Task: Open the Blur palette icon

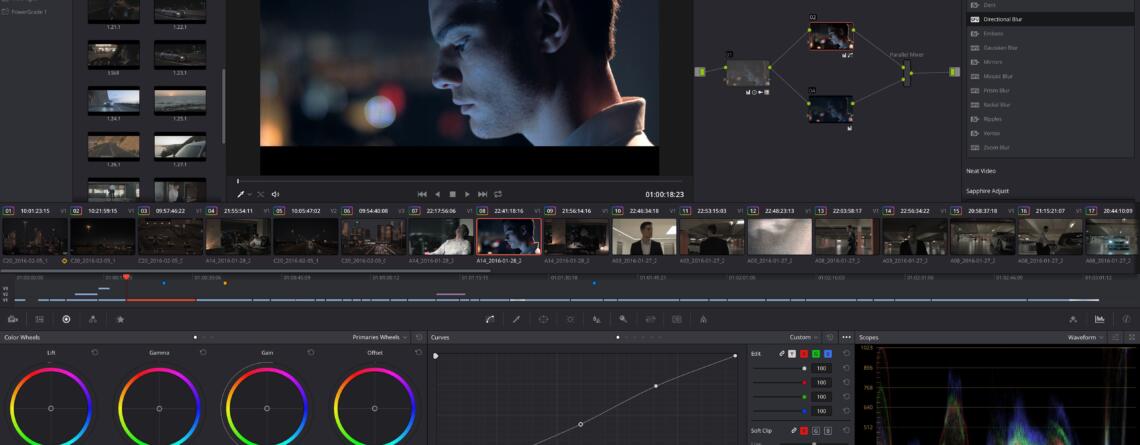Action: click(x=596, y=318)
